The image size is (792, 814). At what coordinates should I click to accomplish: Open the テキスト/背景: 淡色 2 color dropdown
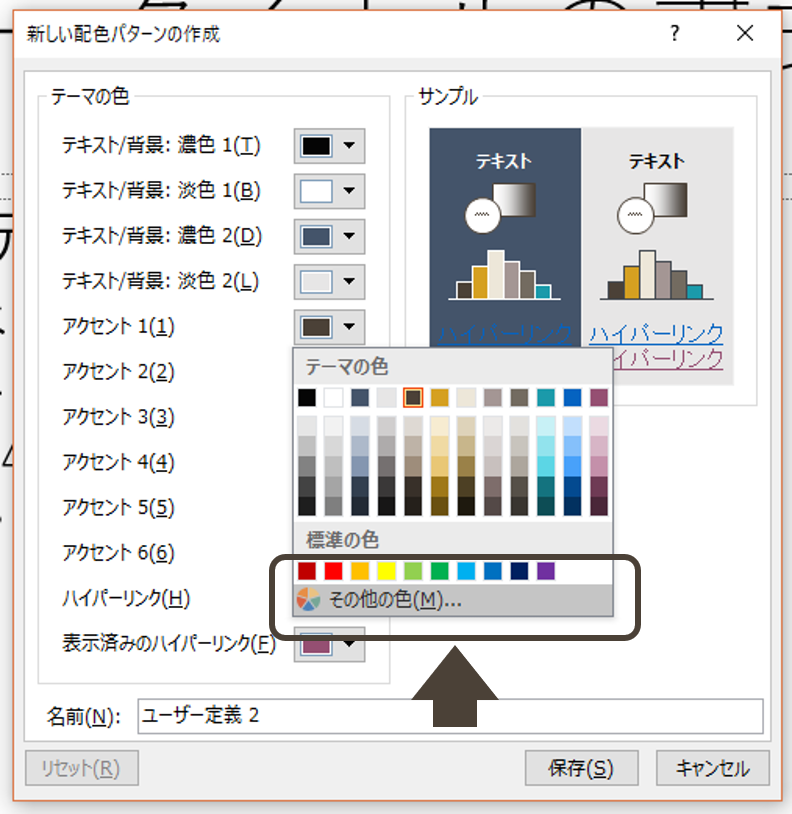[x=329, y=282]
